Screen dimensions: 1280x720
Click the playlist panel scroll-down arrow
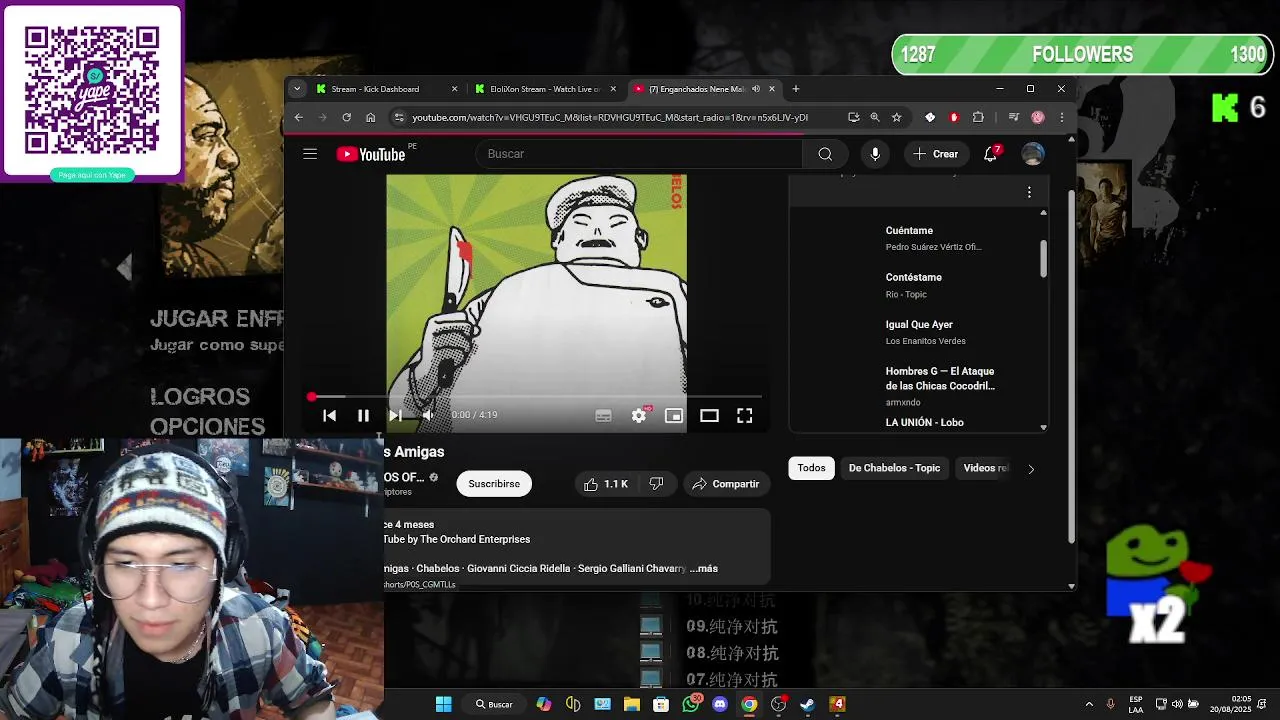1043,427
